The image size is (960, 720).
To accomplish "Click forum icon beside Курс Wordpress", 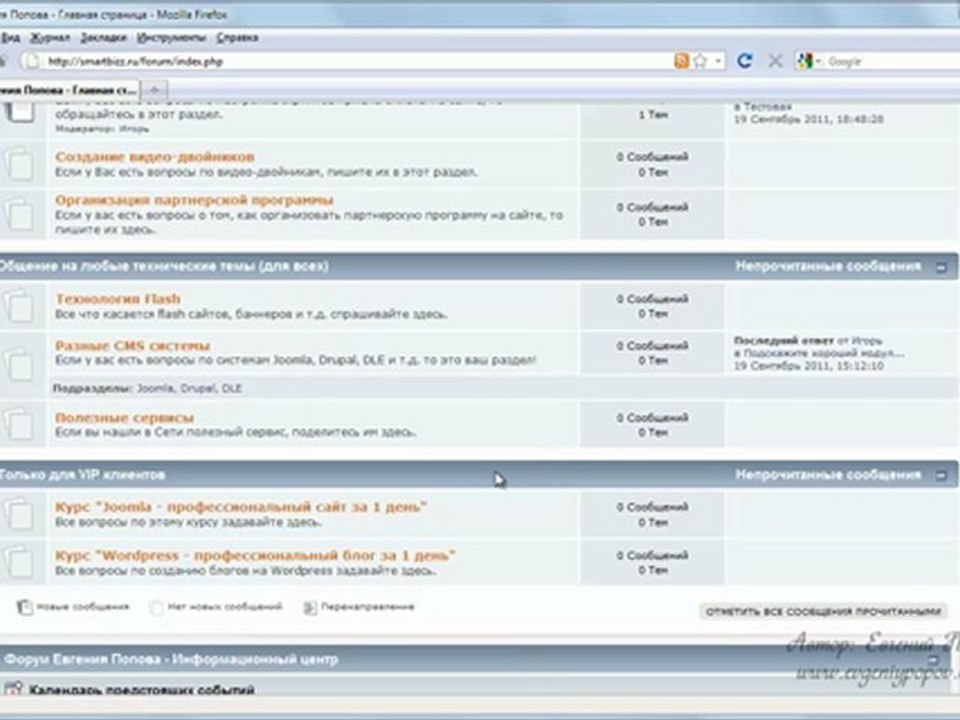I will [x=20, y=562].
